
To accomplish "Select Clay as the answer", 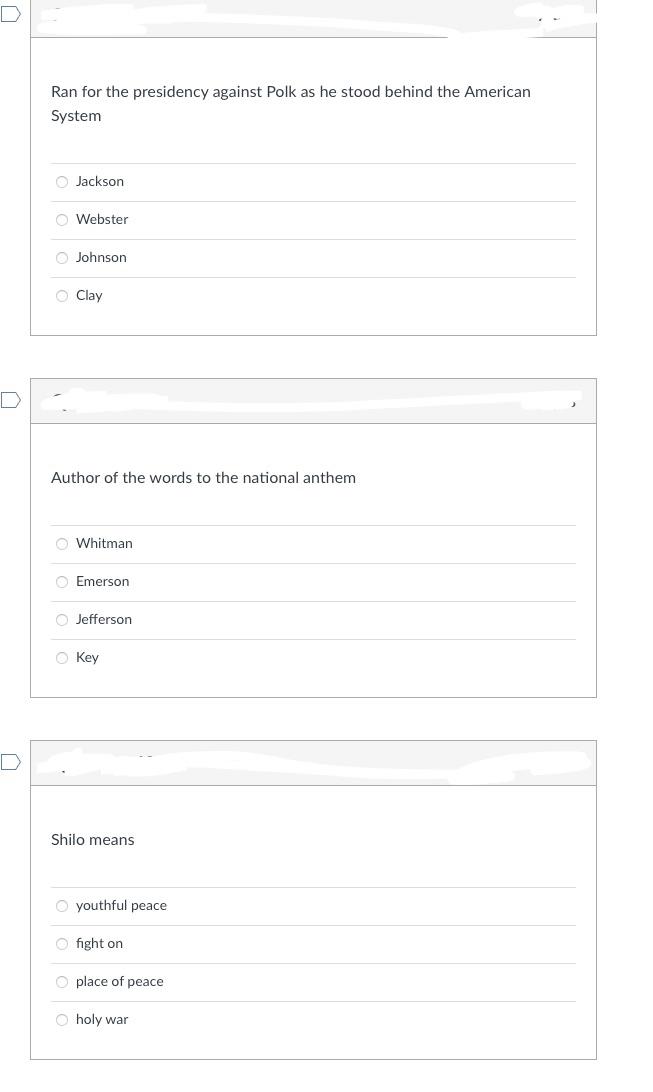I will 62,296.
